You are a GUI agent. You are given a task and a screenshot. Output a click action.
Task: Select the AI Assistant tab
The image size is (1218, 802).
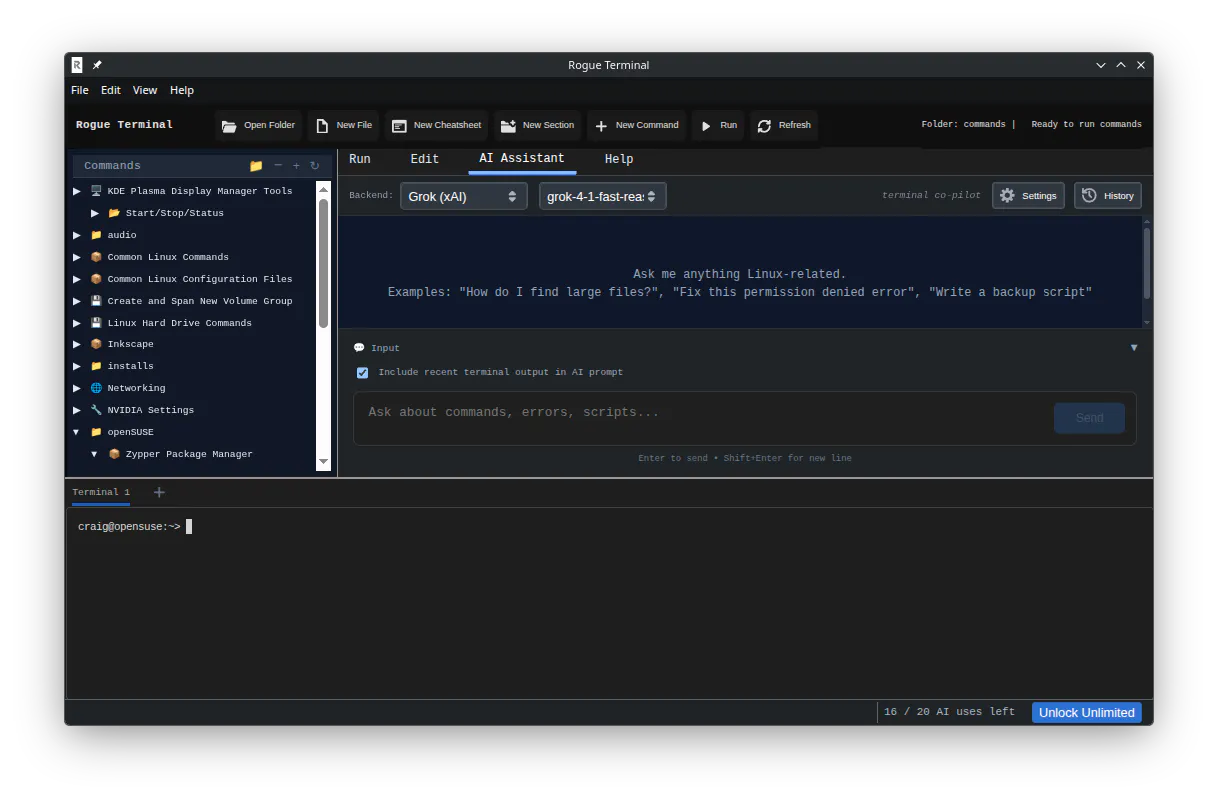click(x=522, y=159)
